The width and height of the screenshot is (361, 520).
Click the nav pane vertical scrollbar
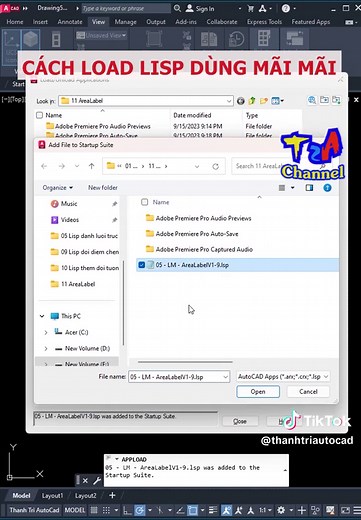click(123, 303)
